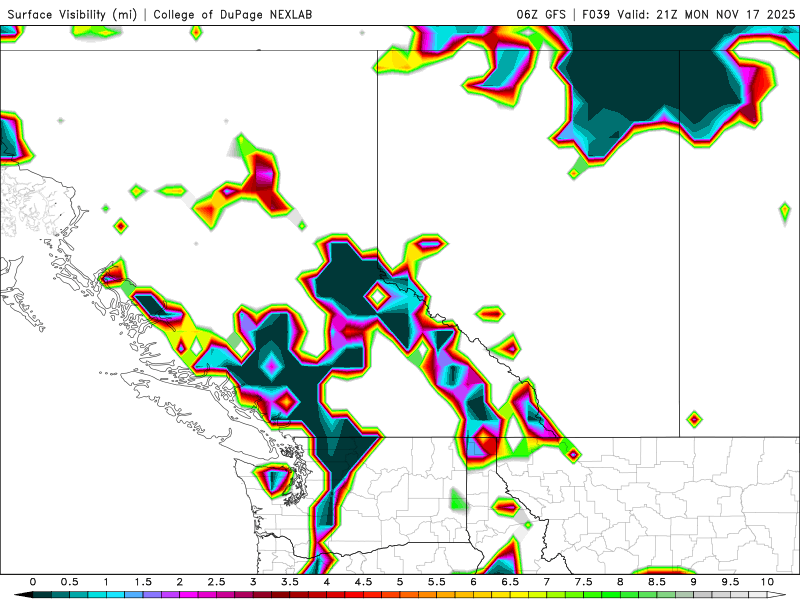Image resolution: width=800 pixels, height=600 pixels.
Task: Click the "4" color scale label
Action: tap(327, 582)
